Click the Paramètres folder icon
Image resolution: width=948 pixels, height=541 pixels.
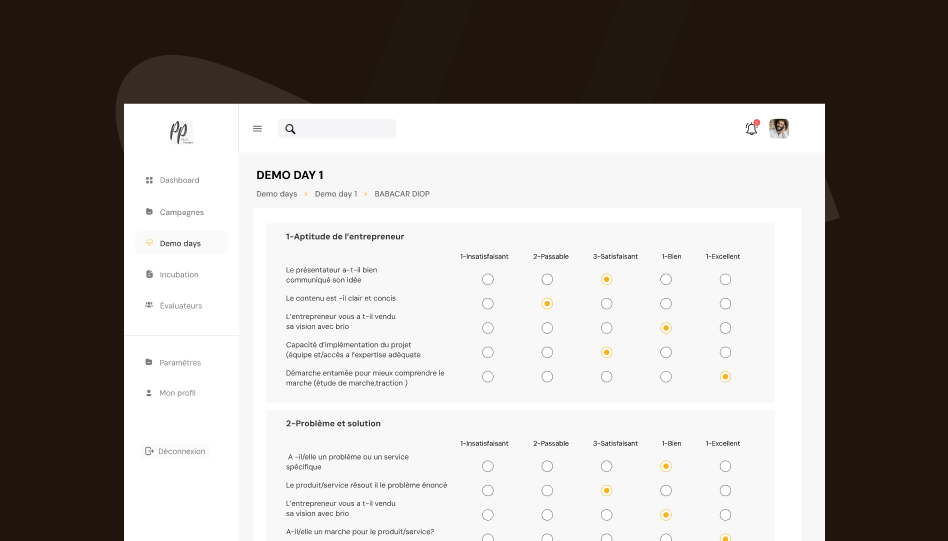click(x=149, y=362)
